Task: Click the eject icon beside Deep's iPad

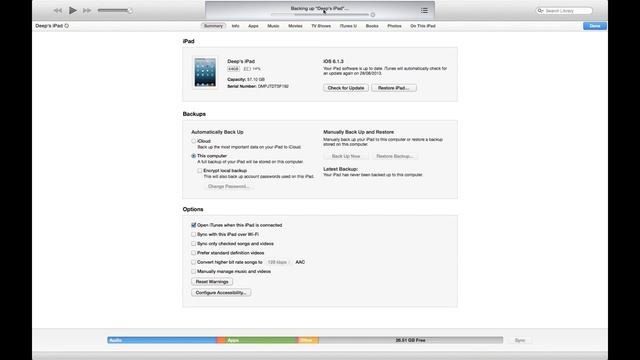Action: pos(67,26)
